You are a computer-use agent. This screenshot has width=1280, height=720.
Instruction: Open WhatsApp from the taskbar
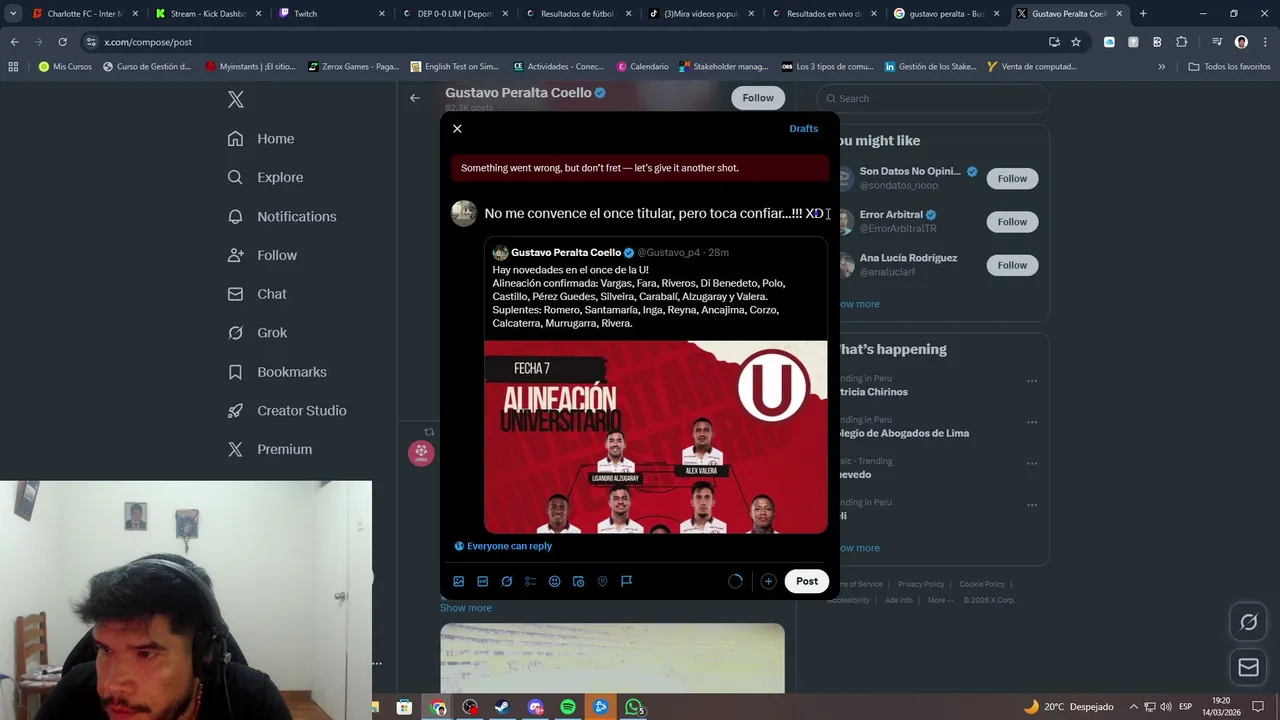coord(633,707)
